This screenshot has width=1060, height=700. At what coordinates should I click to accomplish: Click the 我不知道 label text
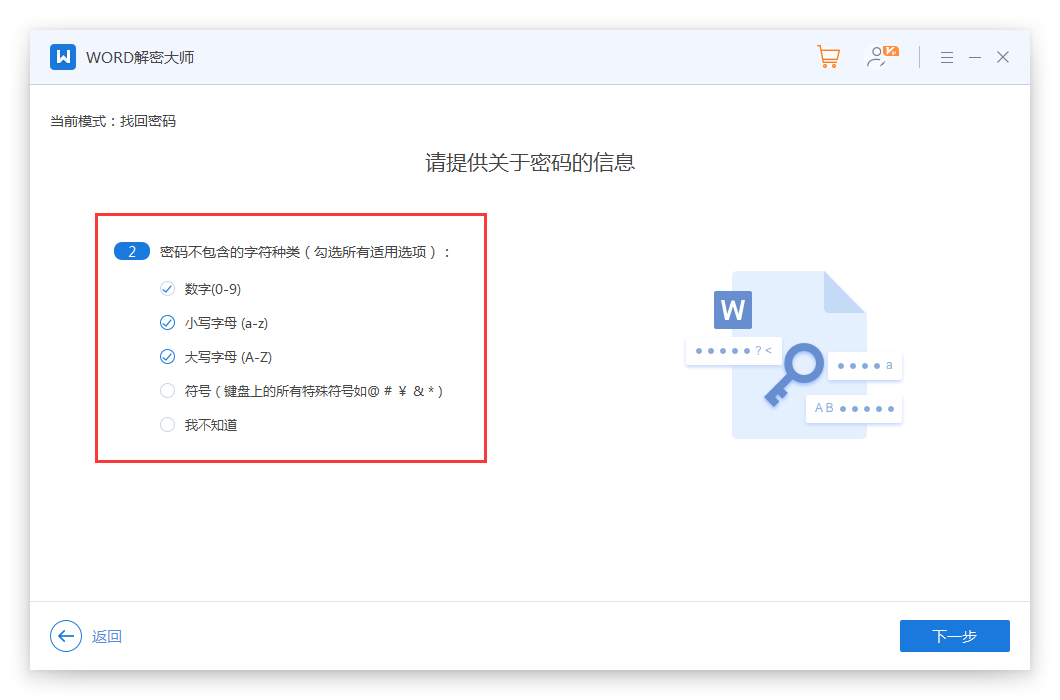[x=211, y=425]
